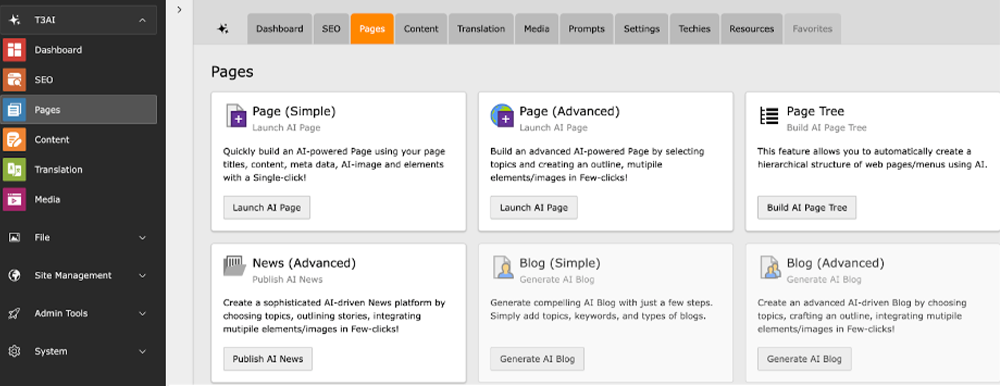Open Media label in sidebar menu

pos(47,200)
